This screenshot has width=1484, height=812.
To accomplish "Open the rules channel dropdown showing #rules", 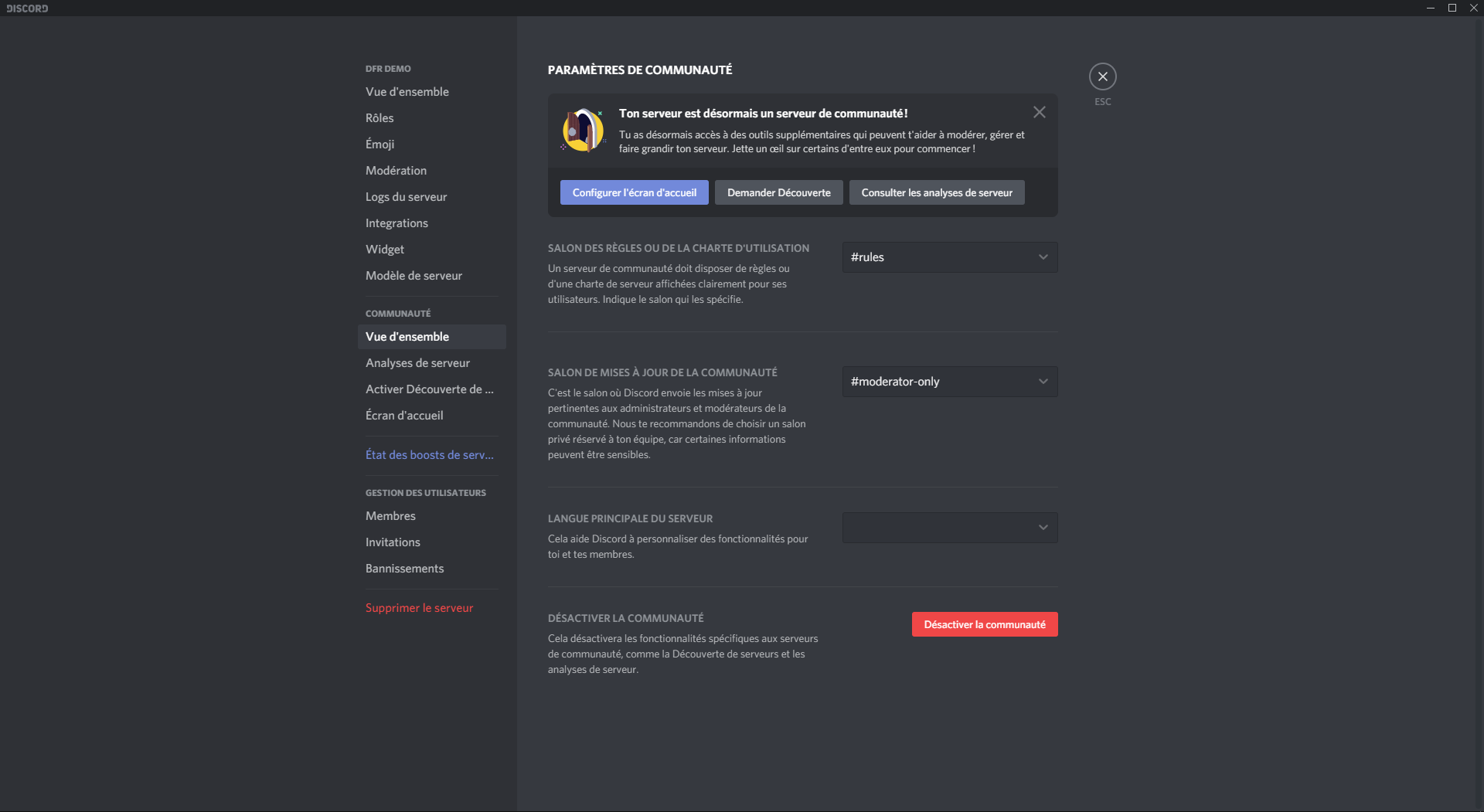I will coord(949,257).
